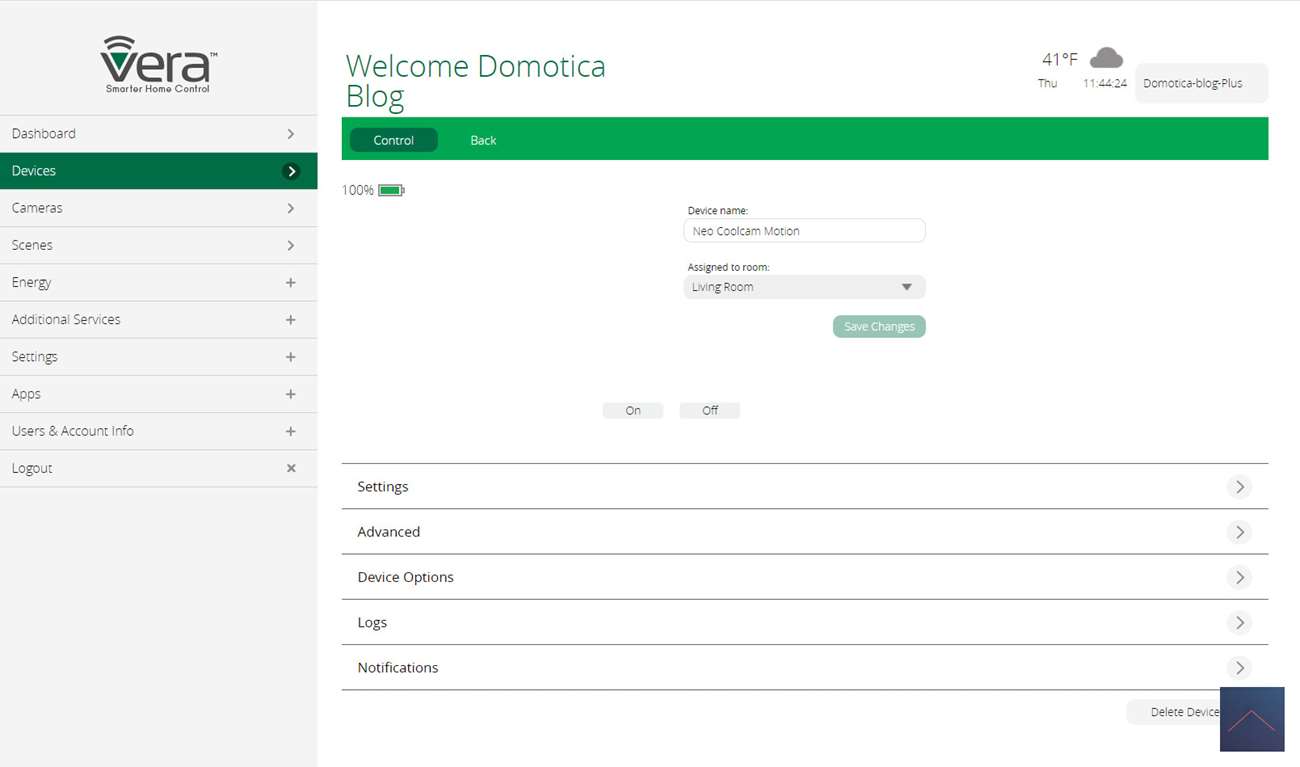Expand the Notifications section

pos(1239,668)
